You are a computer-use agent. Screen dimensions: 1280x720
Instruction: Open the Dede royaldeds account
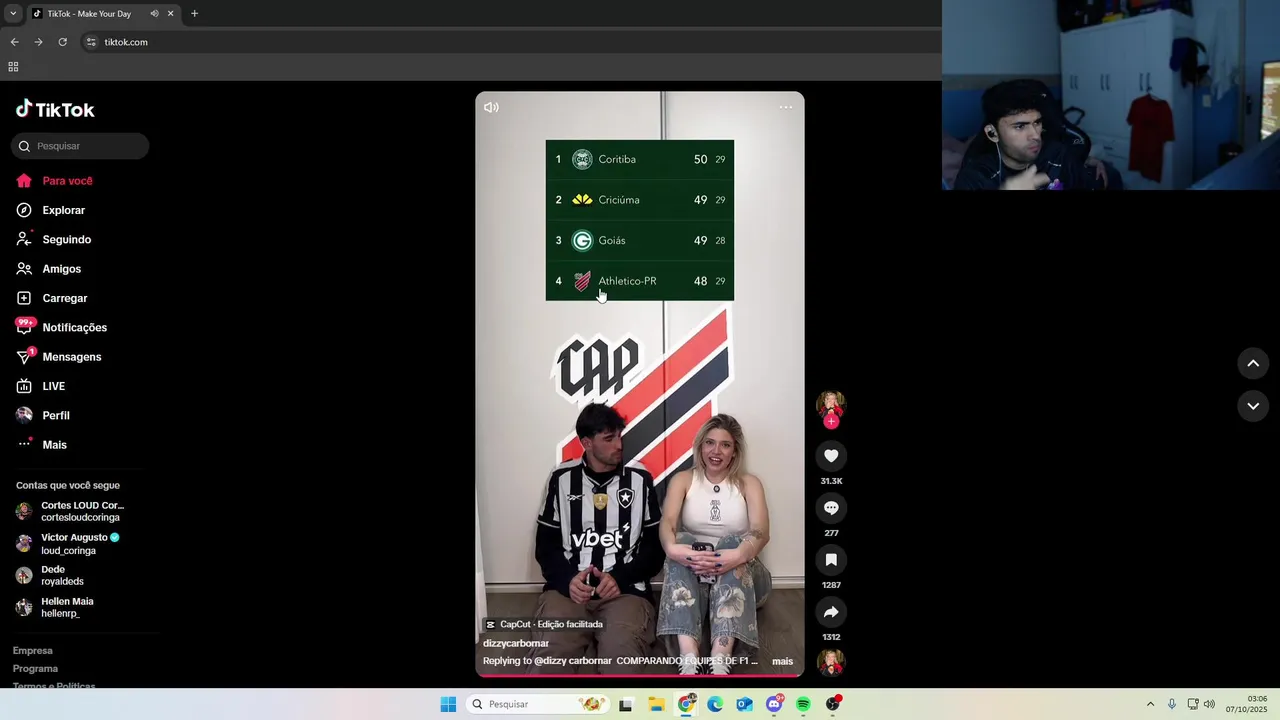50,575
